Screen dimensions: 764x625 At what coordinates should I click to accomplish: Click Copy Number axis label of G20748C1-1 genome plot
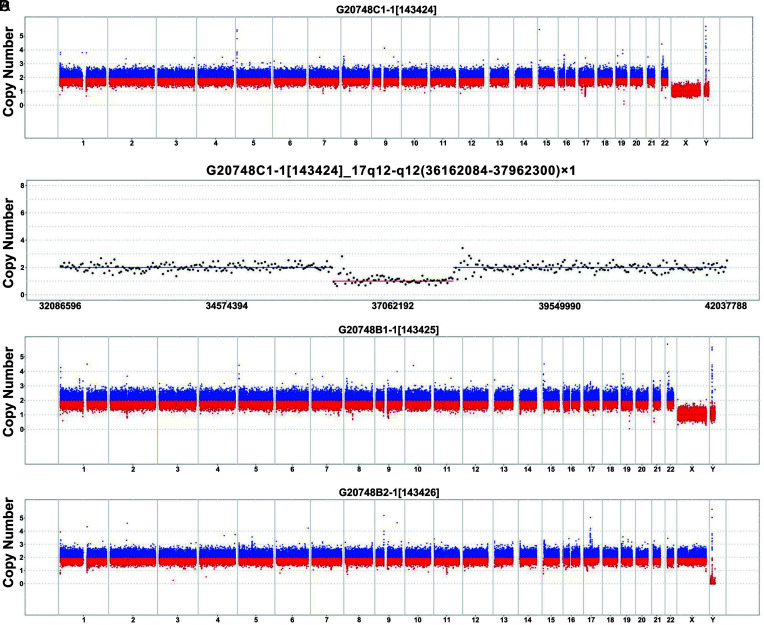click(x=8, y=72)
